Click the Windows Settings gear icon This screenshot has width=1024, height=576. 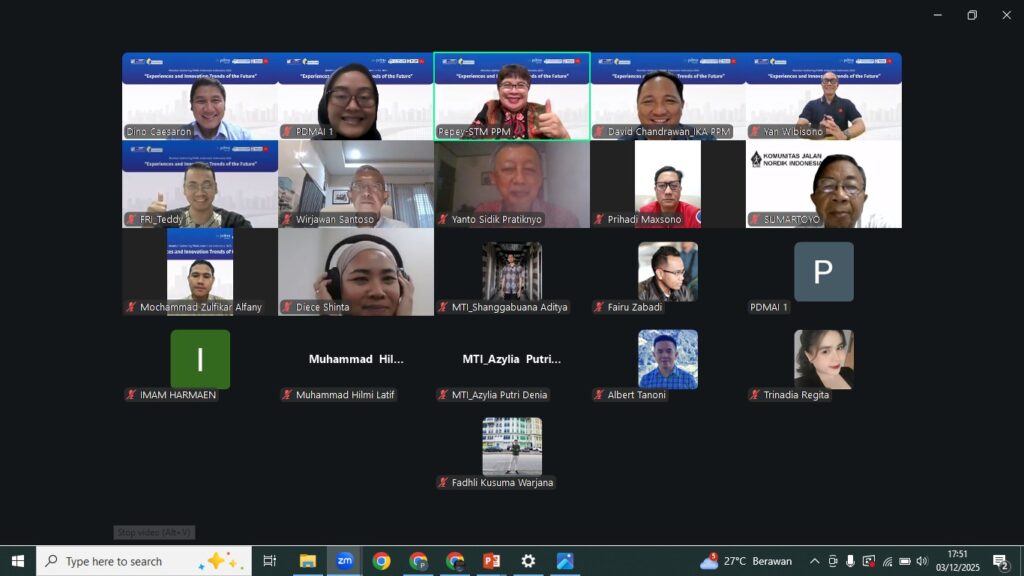[x=528, y=561]
